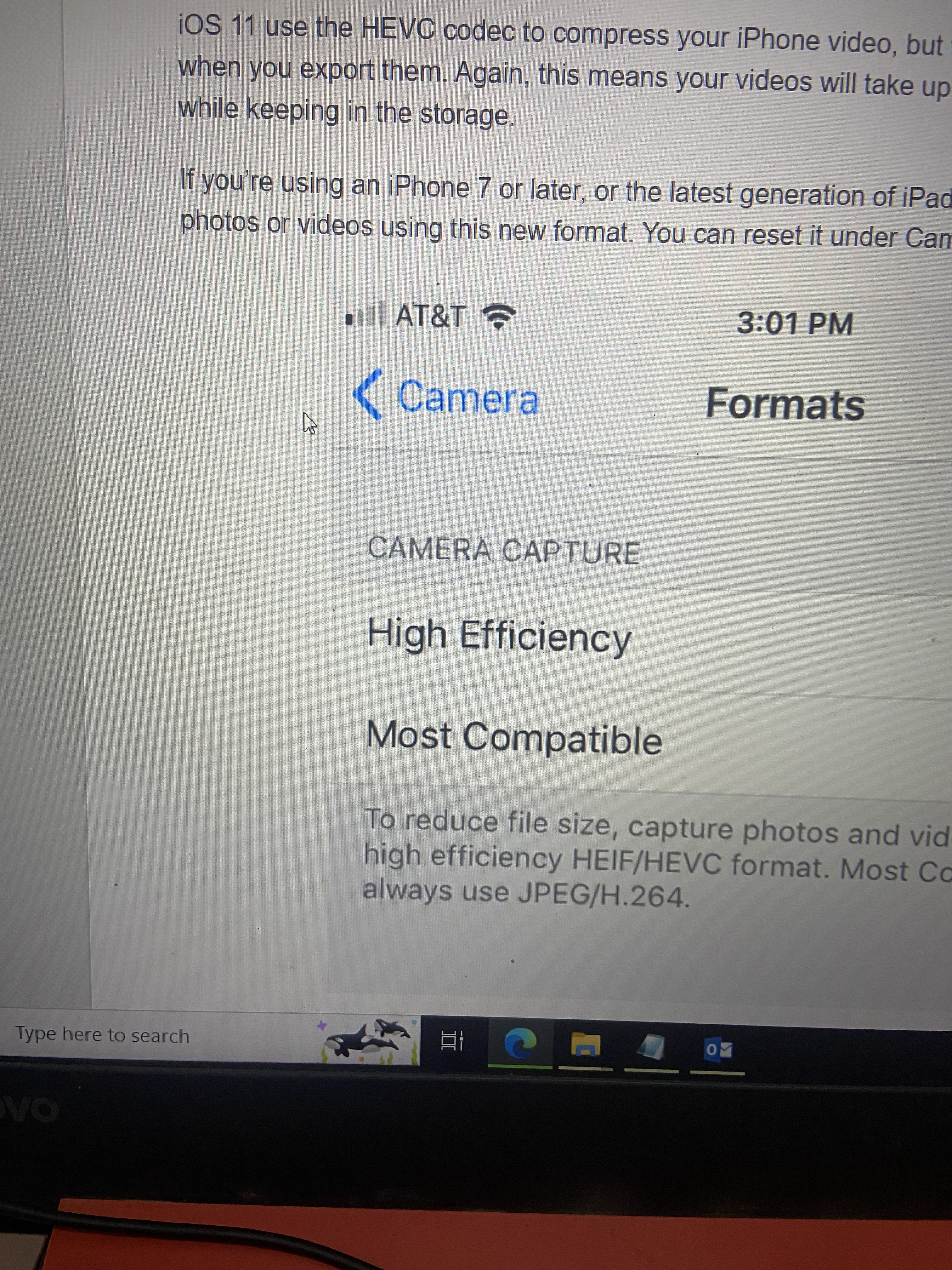Open File Explorer from the taskbar

(585, 1045)
